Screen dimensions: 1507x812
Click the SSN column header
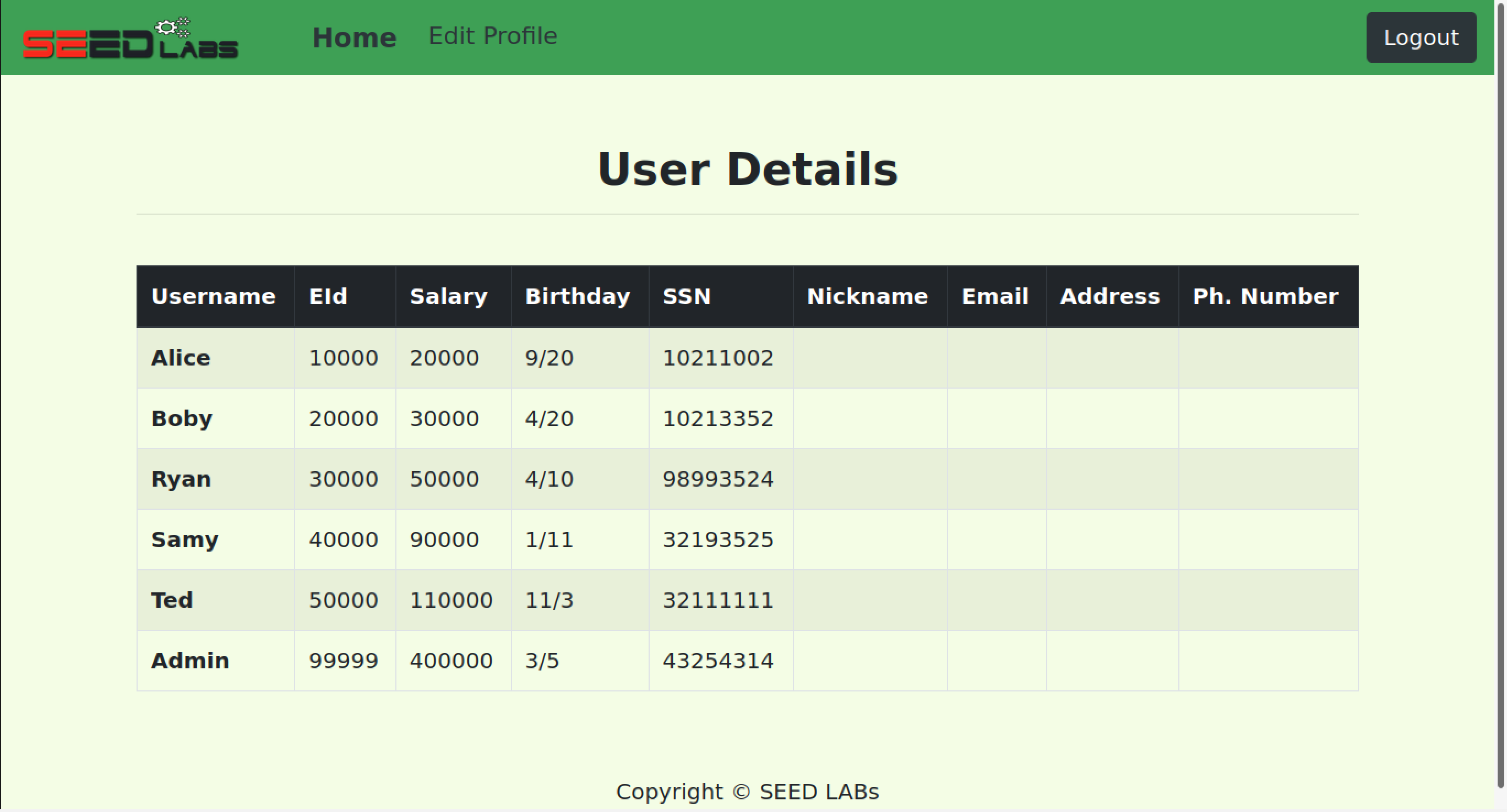point(686,297)
